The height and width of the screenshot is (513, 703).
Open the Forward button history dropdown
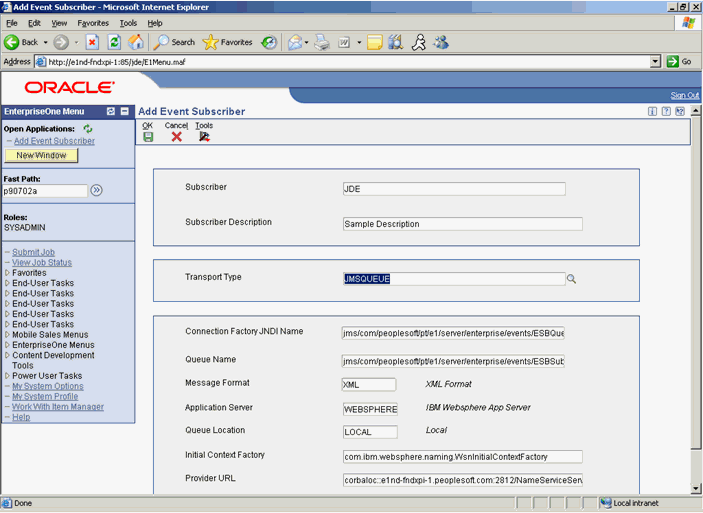[76, 43]
